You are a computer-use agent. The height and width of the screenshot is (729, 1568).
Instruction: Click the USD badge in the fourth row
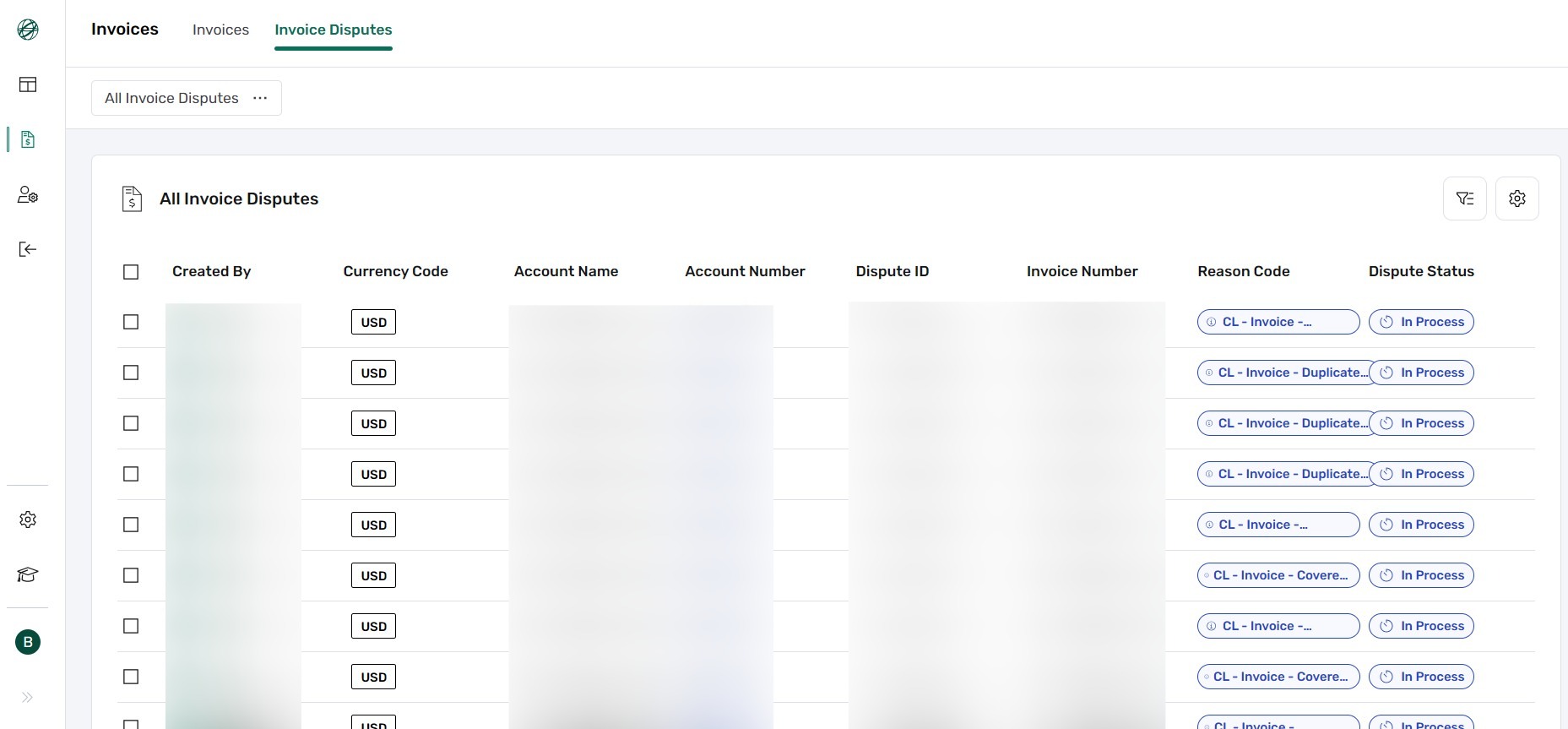click(373, 474)
